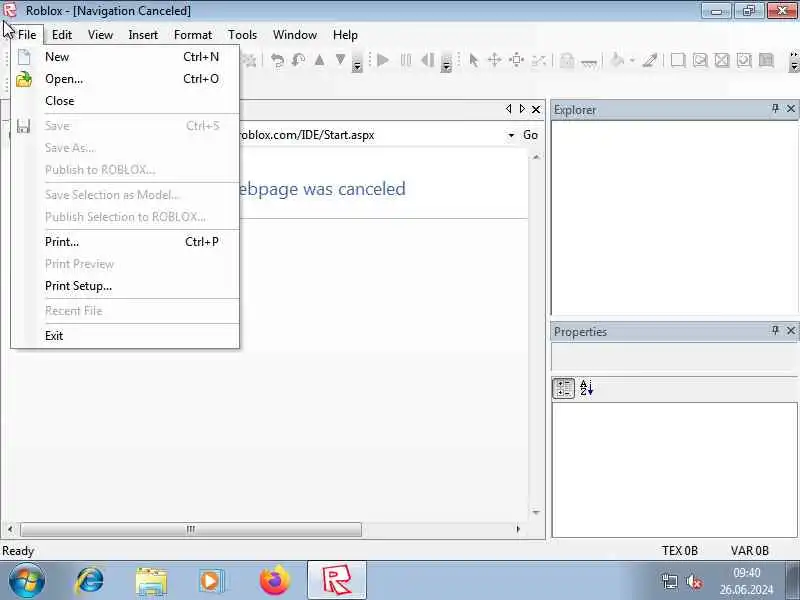Screen dimensions: 800x600
Task: Click the empty square surface icon
Action: tap(678, 61)
